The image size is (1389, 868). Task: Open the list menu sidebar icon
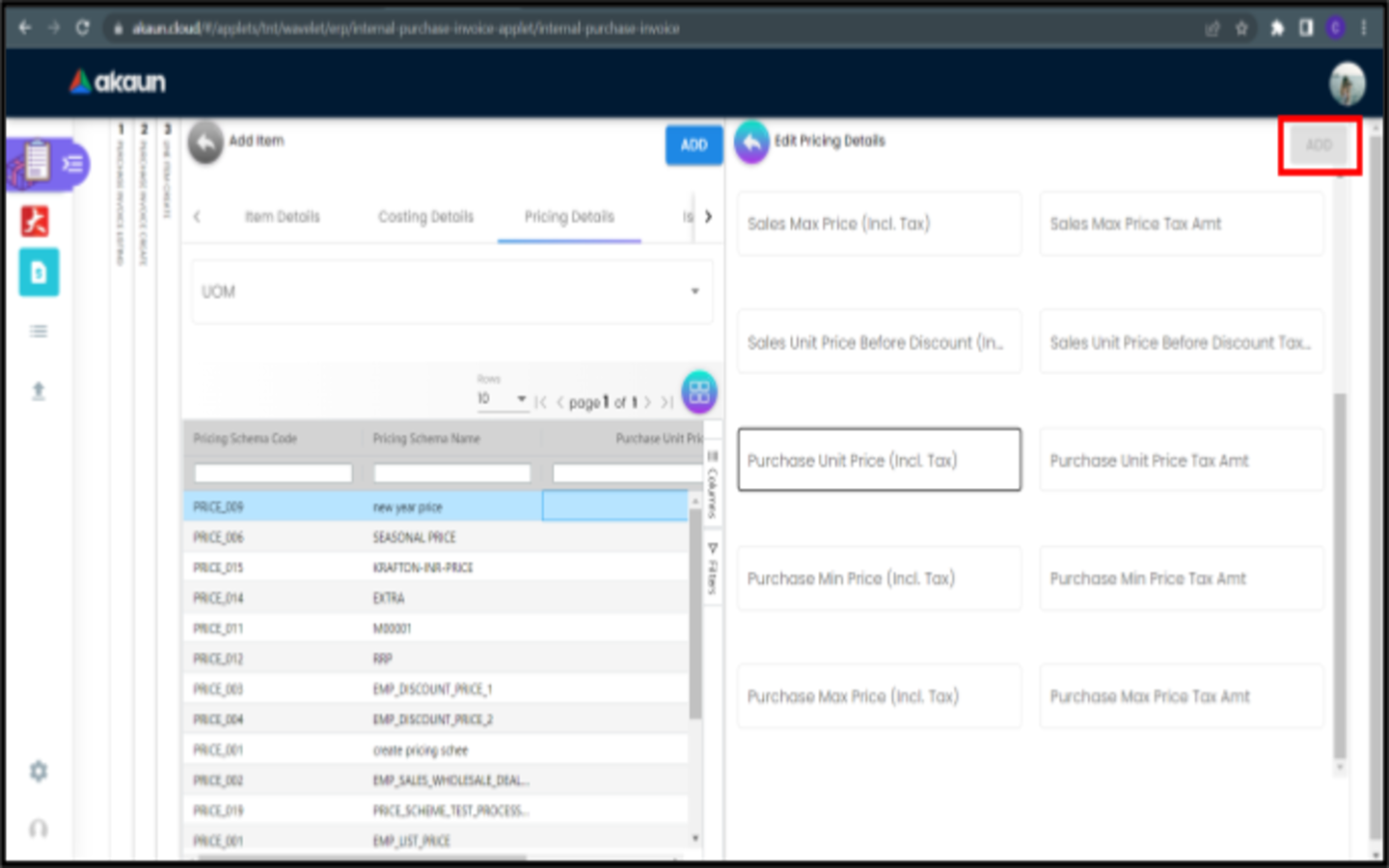click(x=39, y=332)
